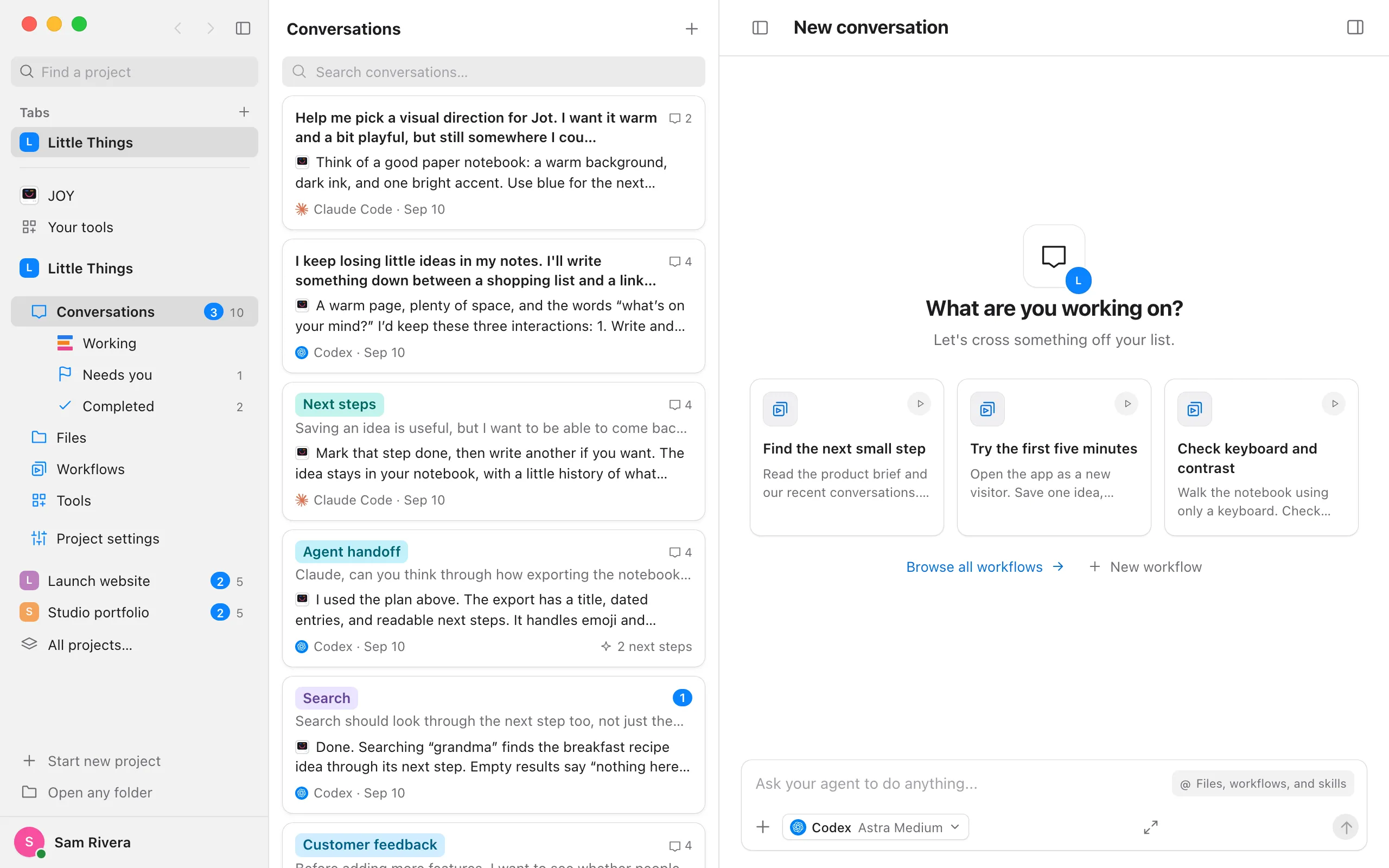Open the JOY item in sidebar
This screenshot has height=868, width=1389.
135,196
